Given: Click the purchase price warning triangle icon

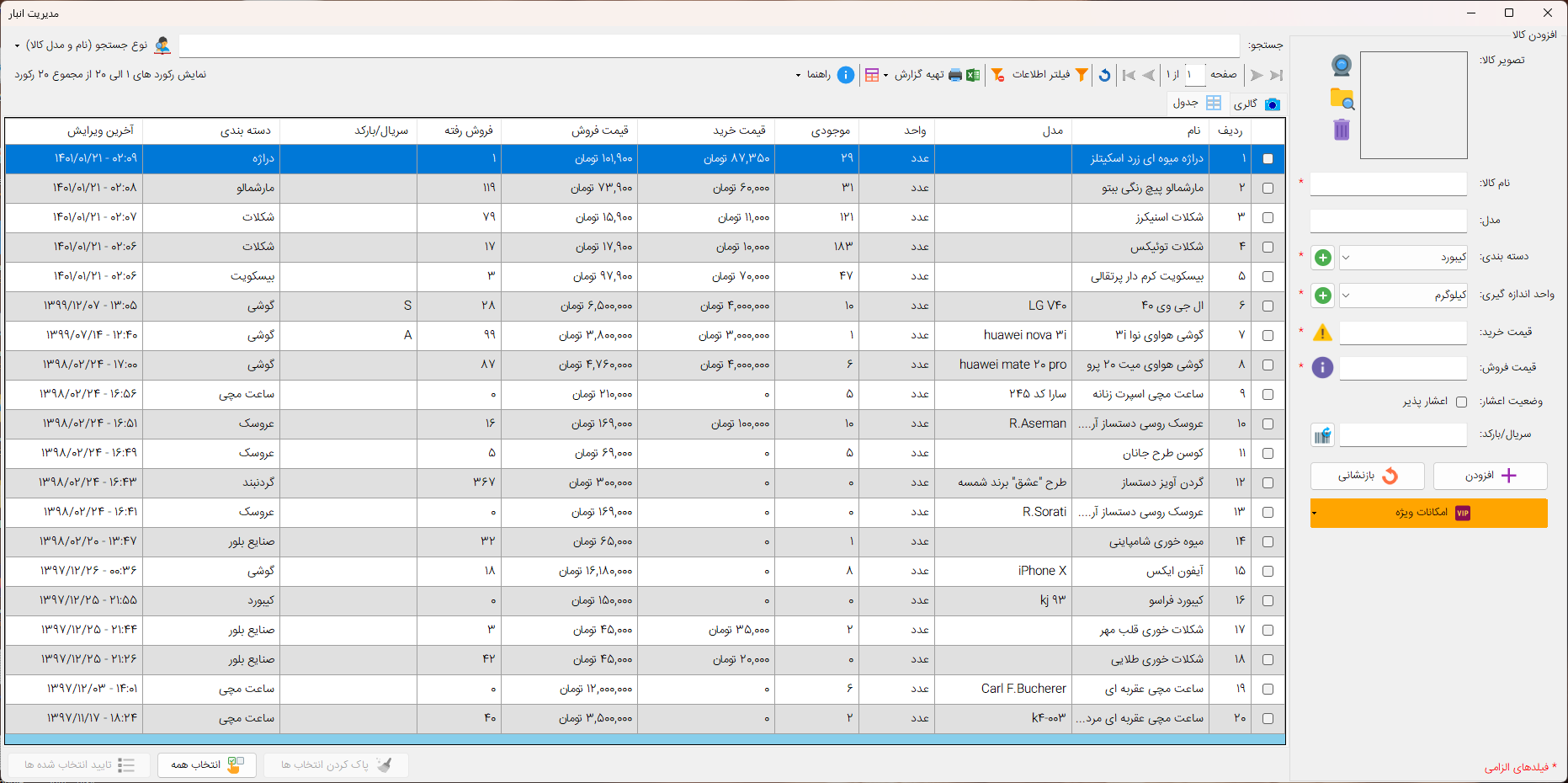Looking at the screenshot, I should (x=1323, y=333).
